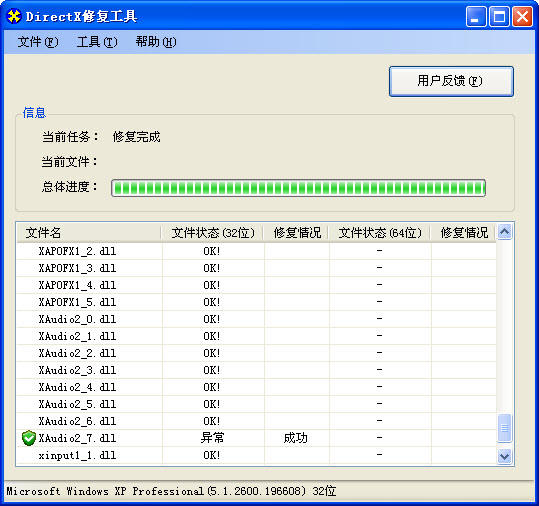
Task: Click the scrollbar down arrow in the file list
Action: tap(504, 456)
